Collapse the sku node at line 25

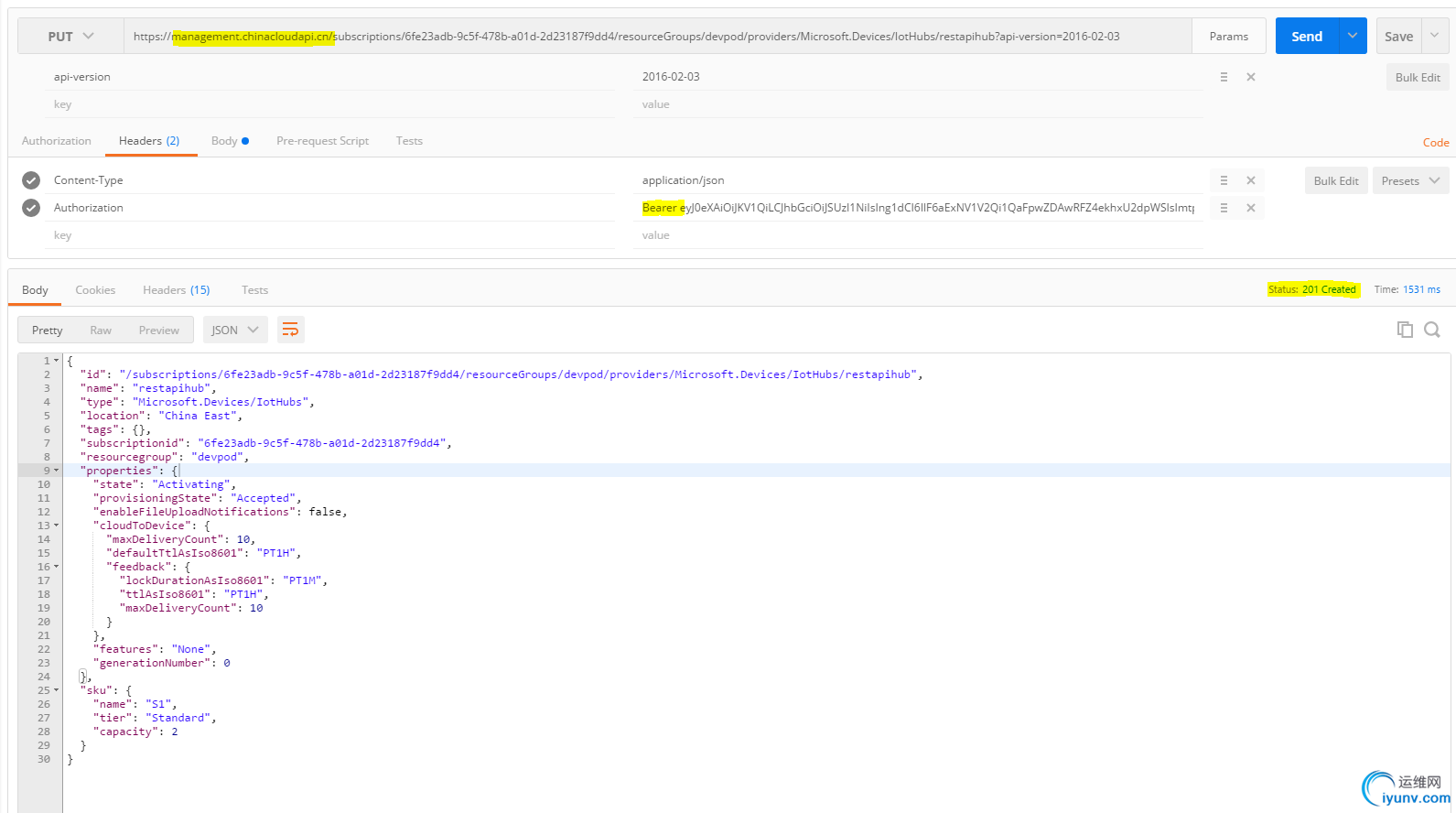(57, 690)
